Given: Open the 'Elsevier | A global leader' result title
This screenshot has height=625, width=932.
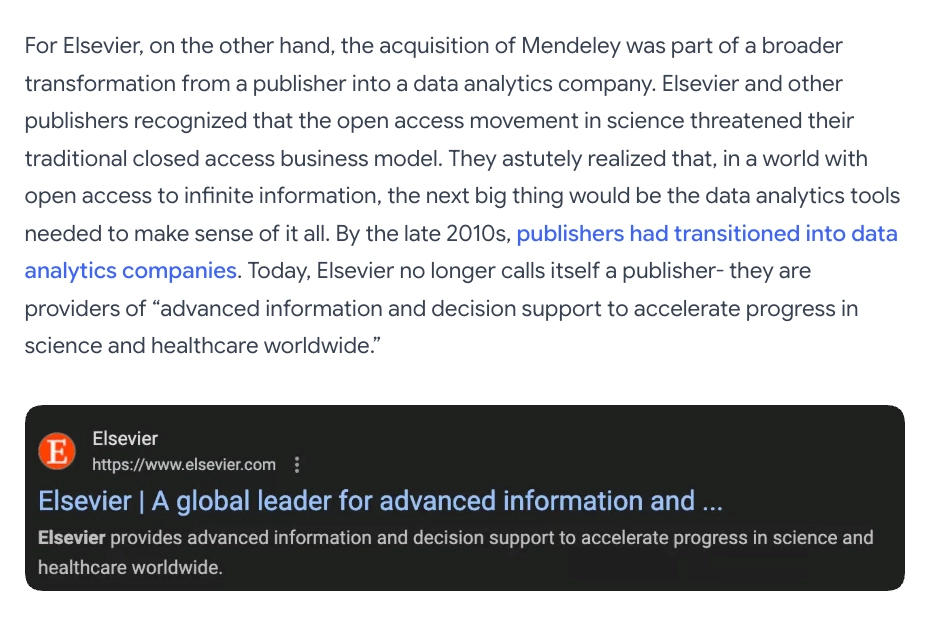Looking at the screenshot, I should [x=380, y=501].
